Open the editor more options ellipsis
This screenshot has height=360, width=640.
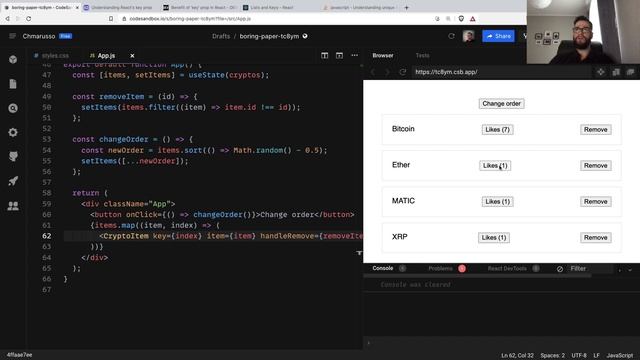pyautogui.click(x=354, y=56)
